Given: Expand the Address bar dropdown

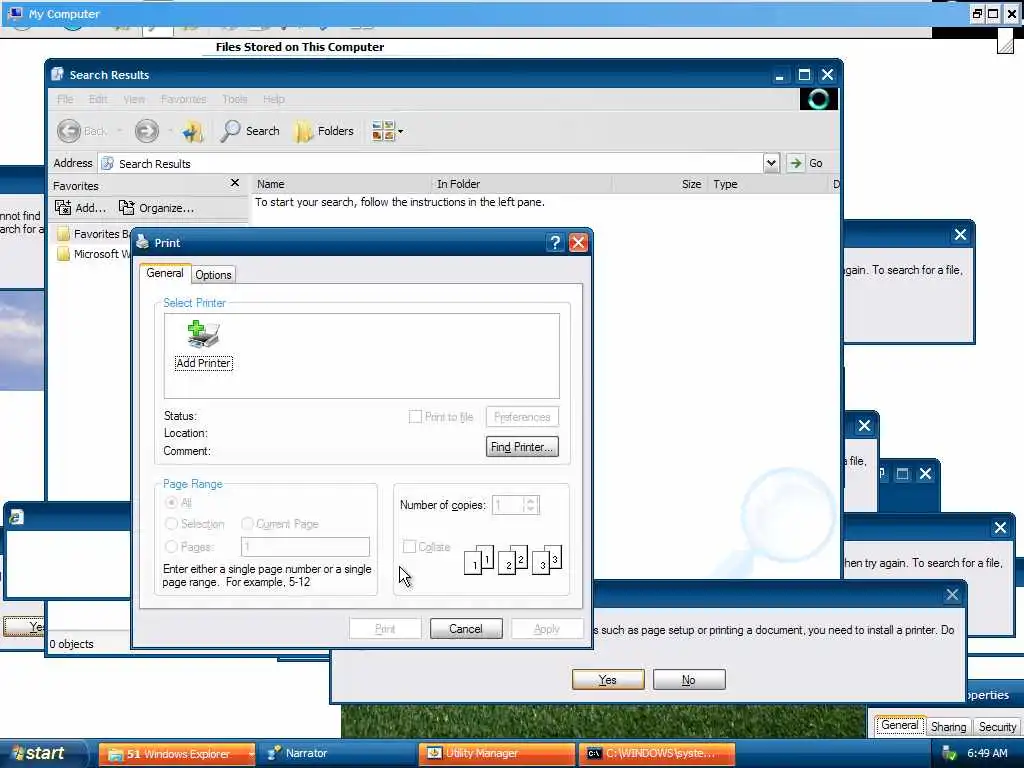Looking at the screenshot, I should click(x=771, y=163).
